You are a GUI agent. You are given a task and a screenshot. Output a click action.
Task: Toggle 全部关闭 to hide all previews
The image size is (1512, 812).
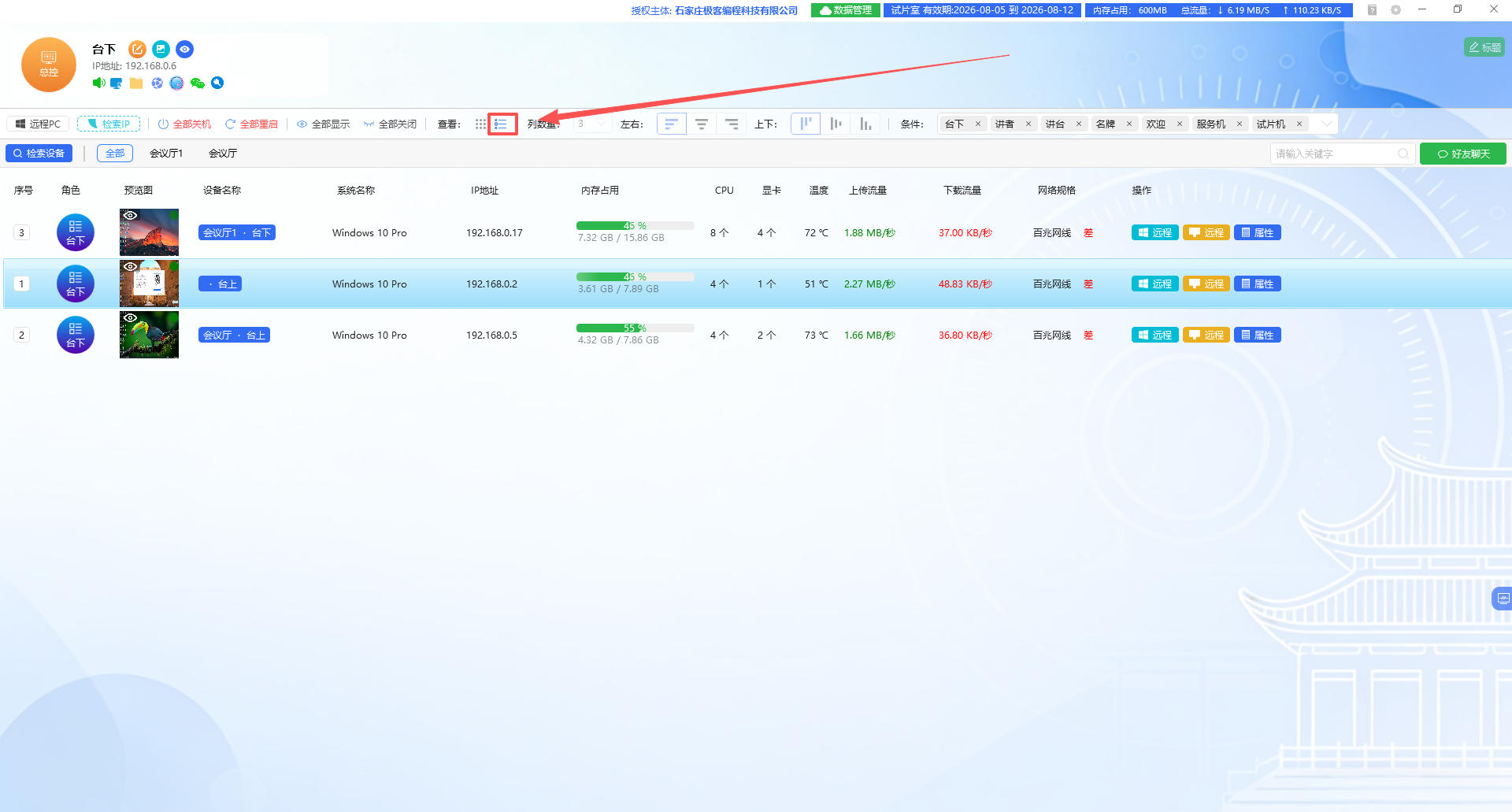pos(390,124)
